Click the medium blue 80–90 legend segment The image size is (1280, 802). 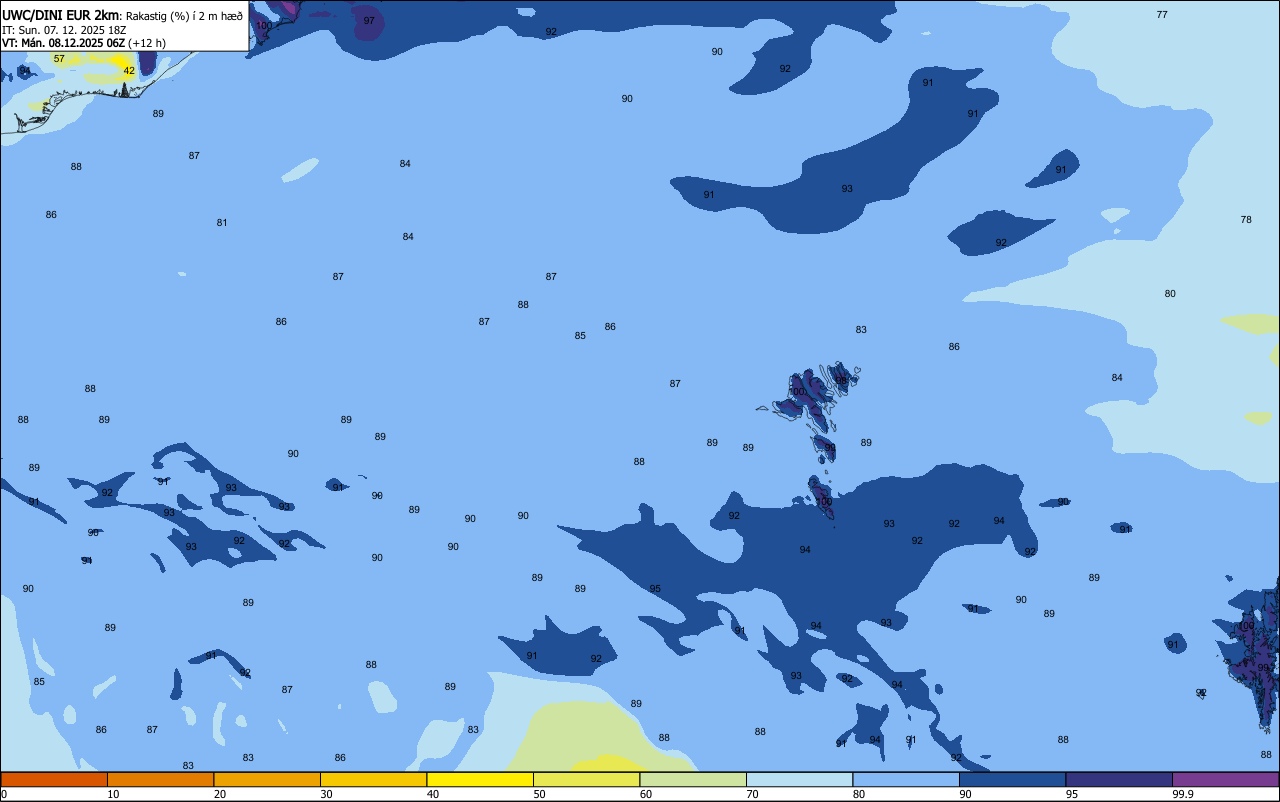906,779
